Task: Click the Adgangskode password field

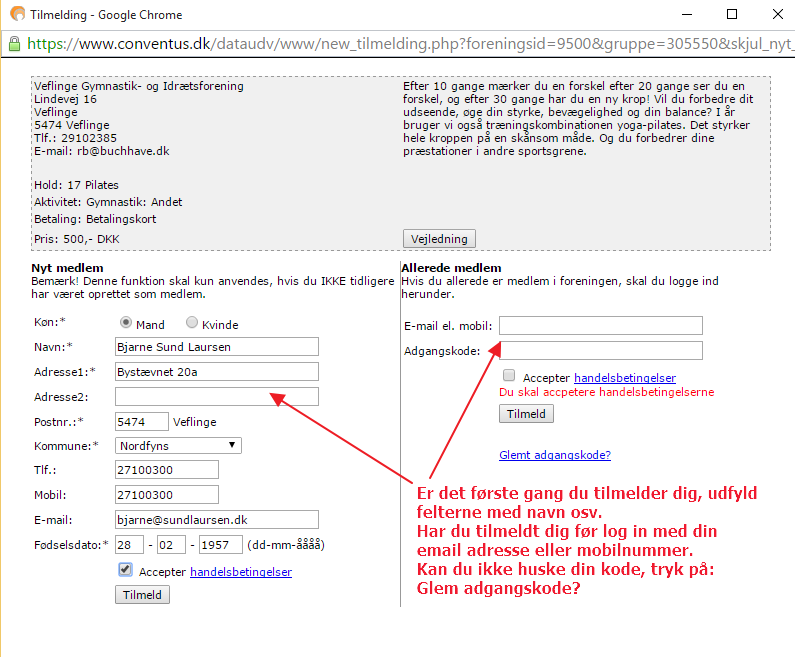Action: pos(601,350)
